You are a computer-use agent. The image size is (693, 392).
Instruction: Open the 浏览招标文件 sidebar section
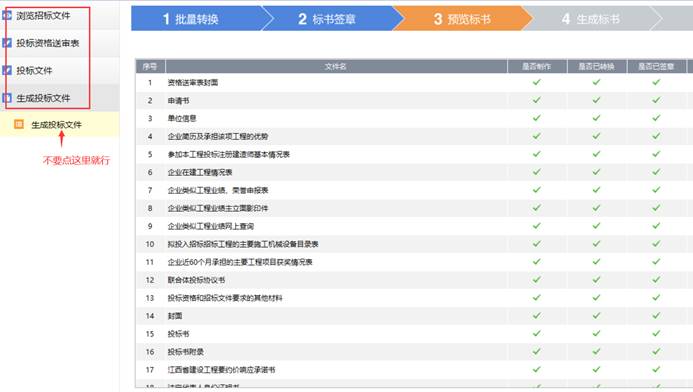[x=43, y=15]
